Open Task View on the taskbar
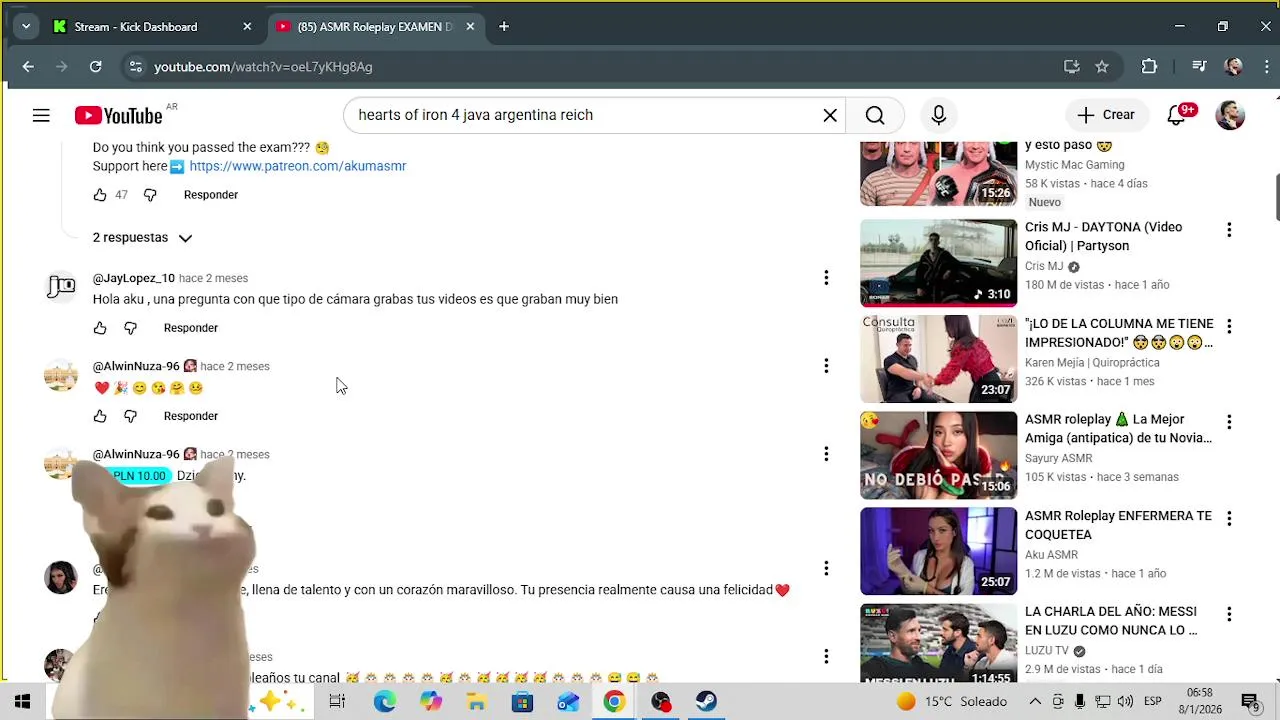This screenshot has height=720, width=1280. click(337, 701)
